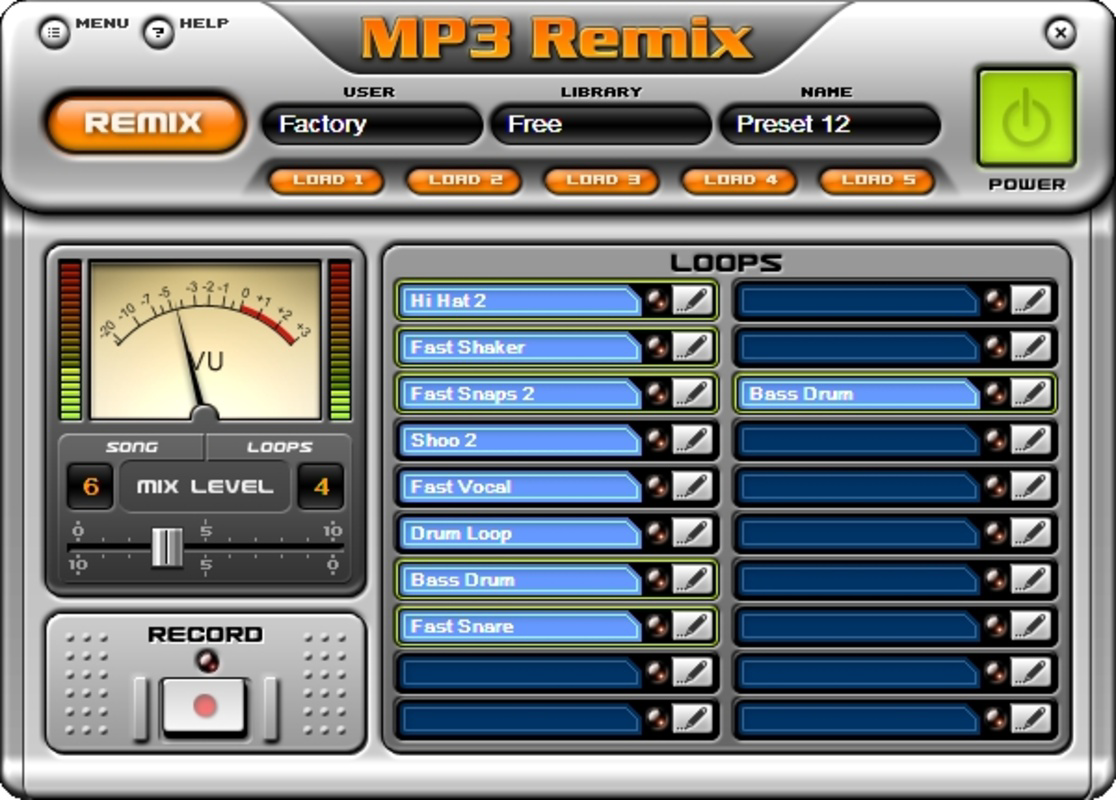Click the LOAD 4 button
Screen dimensions: 1116x800
[739, 180]
